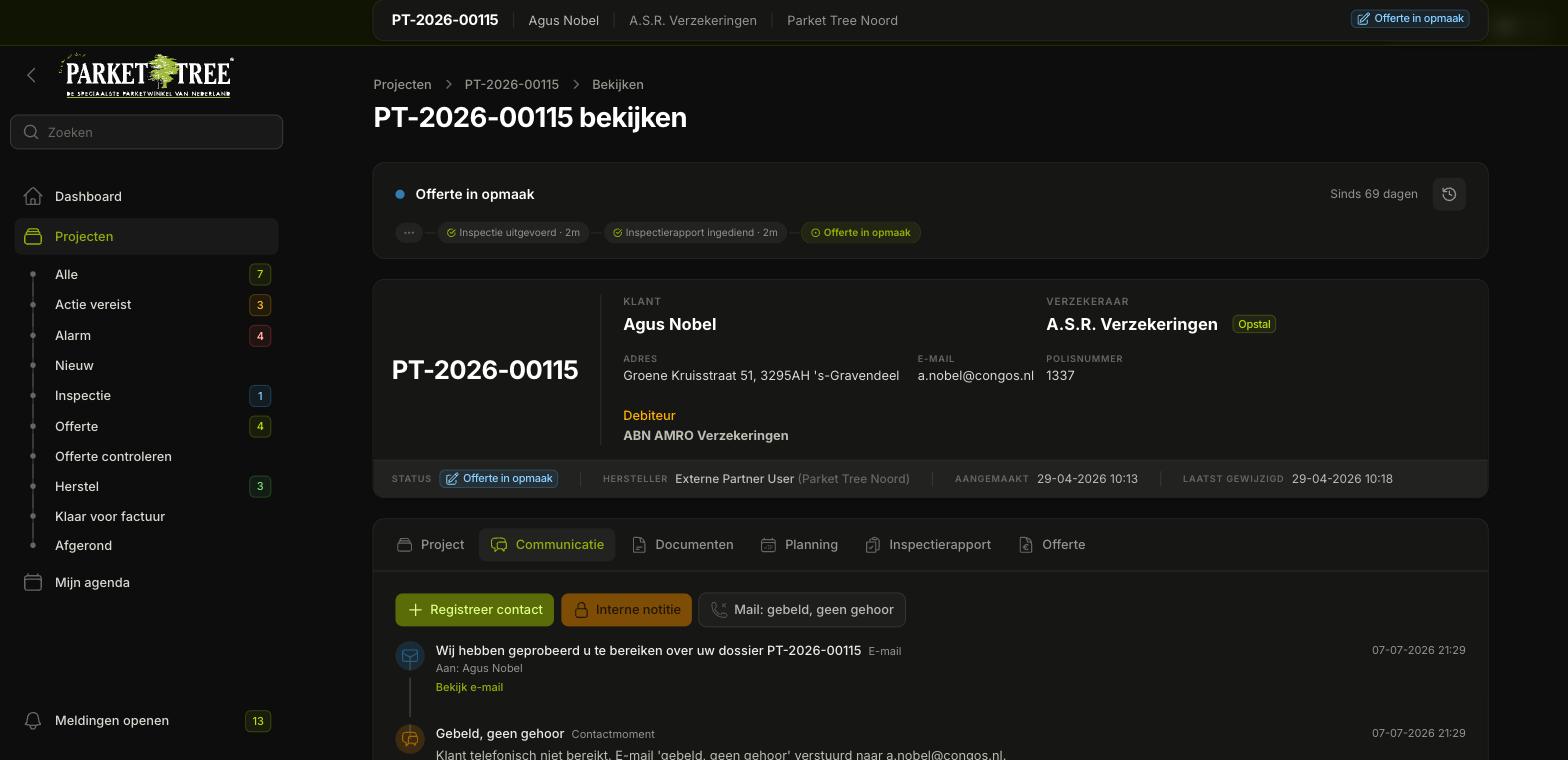The height and width of the screenshot is (760, 1568).
Task: Click the Projecten folder icon
Action: coord(33,236)
